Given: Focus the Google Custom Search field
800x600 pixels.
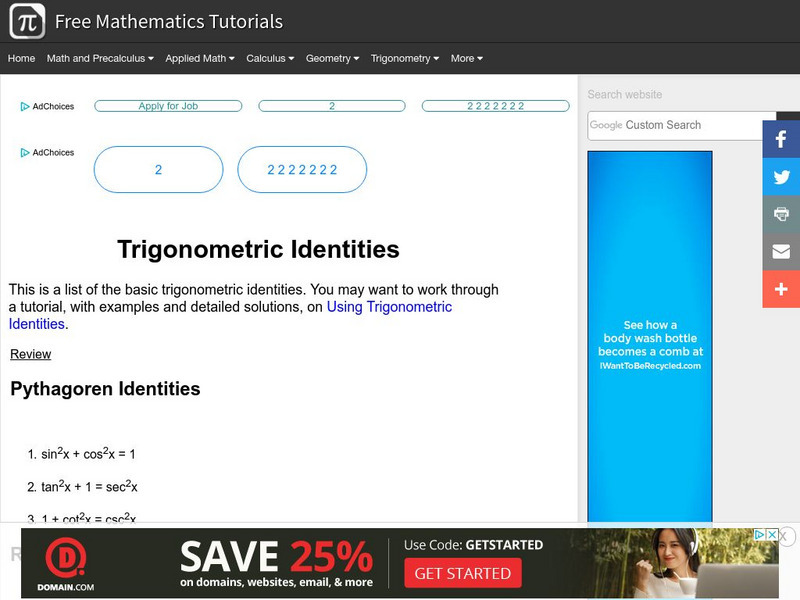Looking at the screenshot, I should [682, 125].
